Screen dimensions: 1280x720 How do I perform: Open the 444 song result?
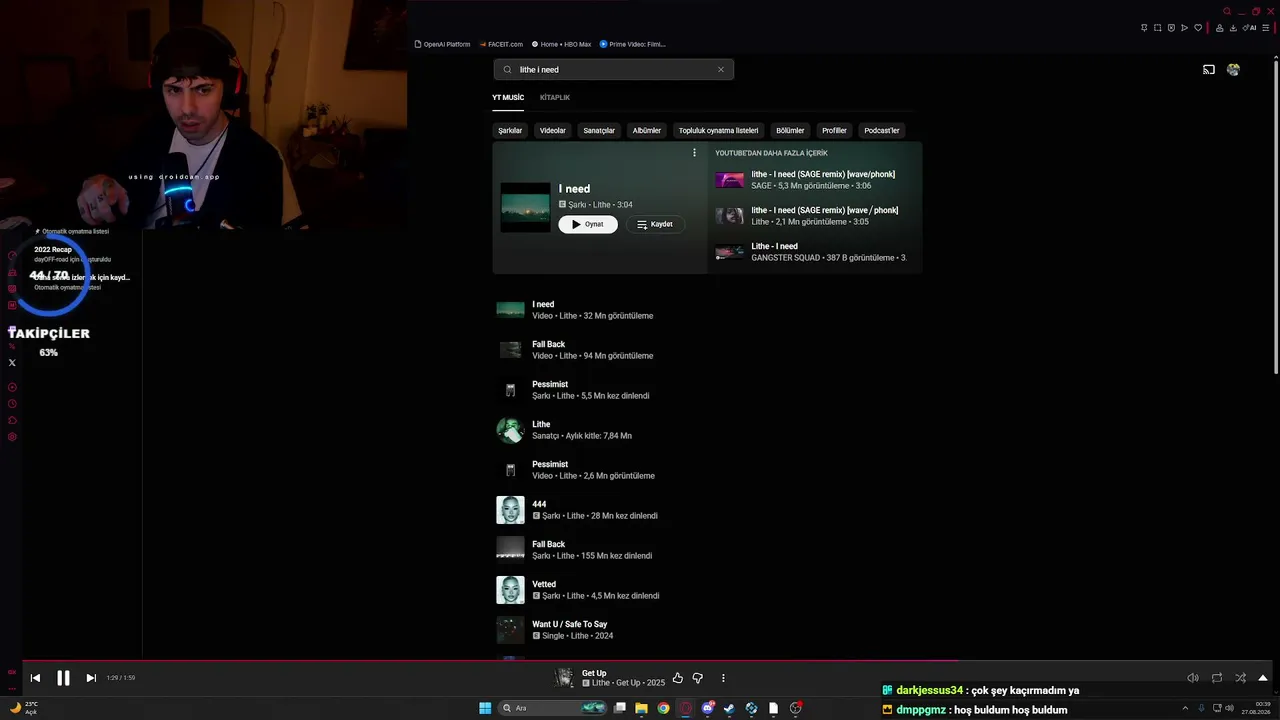click(x=705, y=510)
